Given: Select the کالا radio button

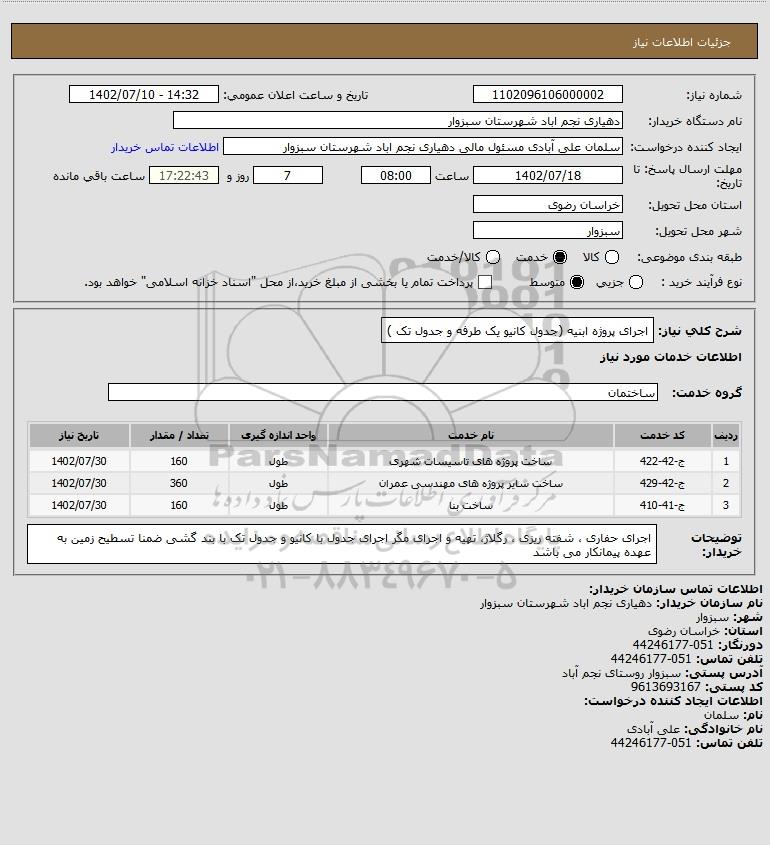Looking at the screenshot, I should [612, 258].
